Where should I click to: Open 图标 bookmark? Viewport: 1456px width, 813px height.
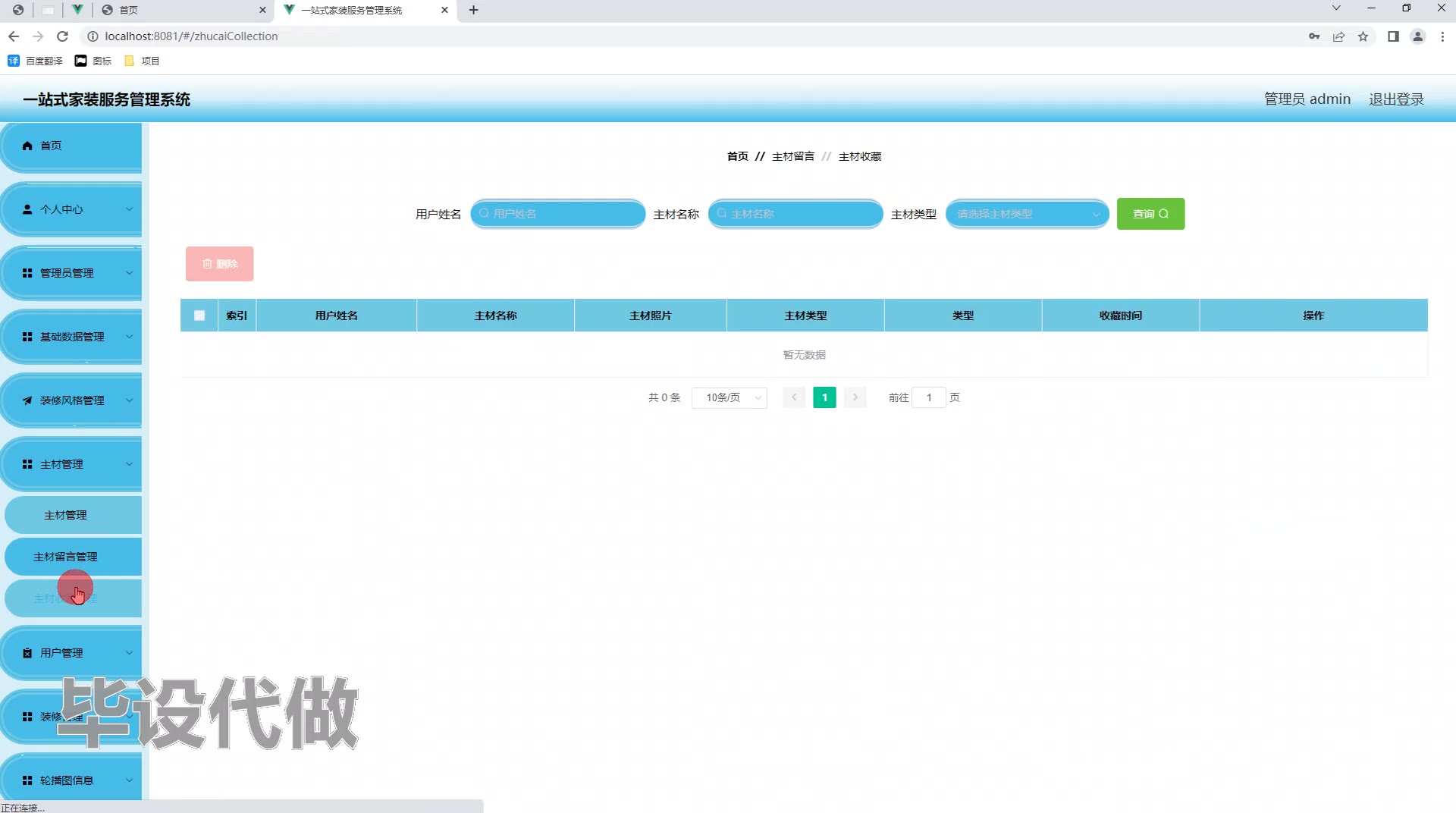[x=93, y=61]
